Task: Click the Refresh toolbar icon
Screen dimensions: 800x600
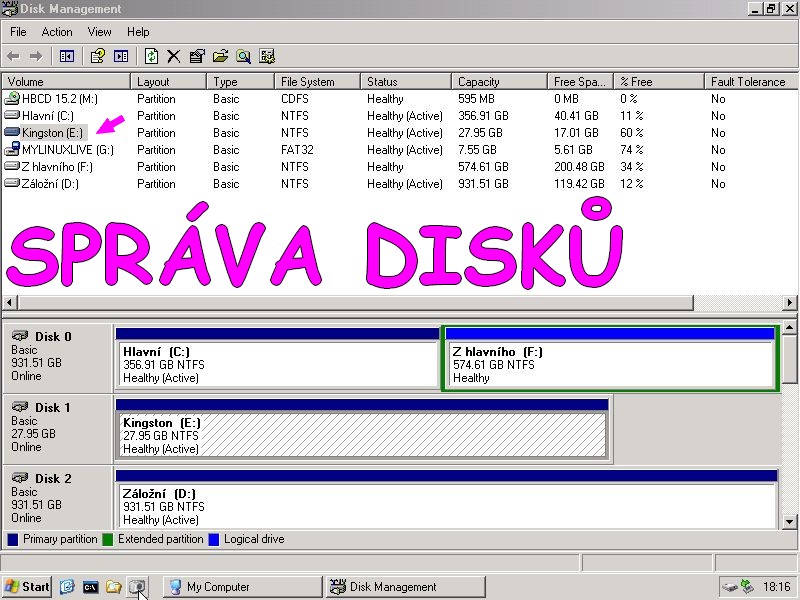Action: [x=151, y=56]
